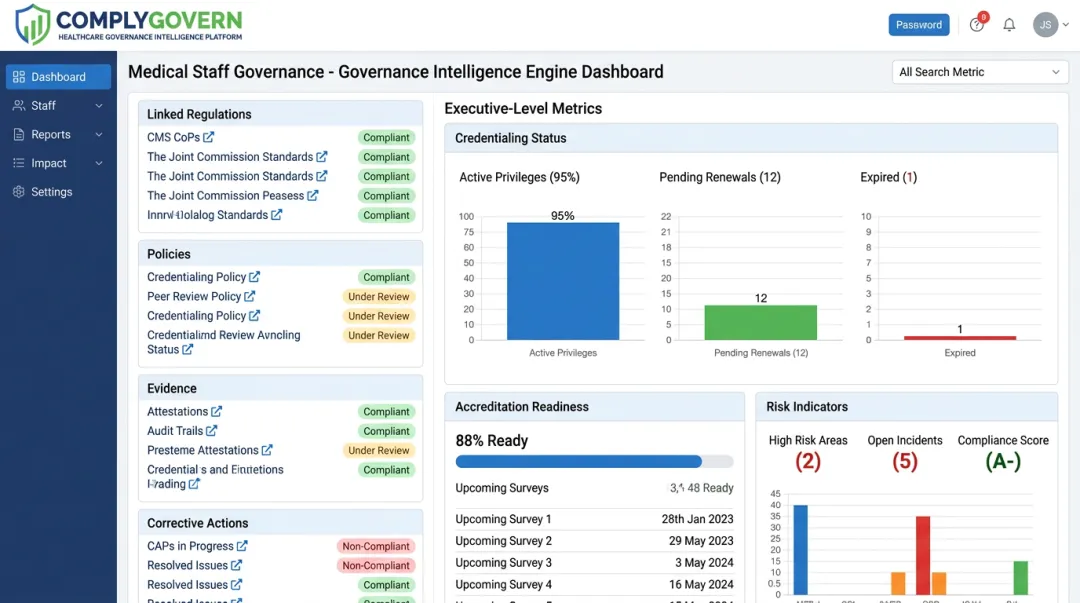Click the blue Active Privileges bar
1080x603 pixels.
[563, 281]
